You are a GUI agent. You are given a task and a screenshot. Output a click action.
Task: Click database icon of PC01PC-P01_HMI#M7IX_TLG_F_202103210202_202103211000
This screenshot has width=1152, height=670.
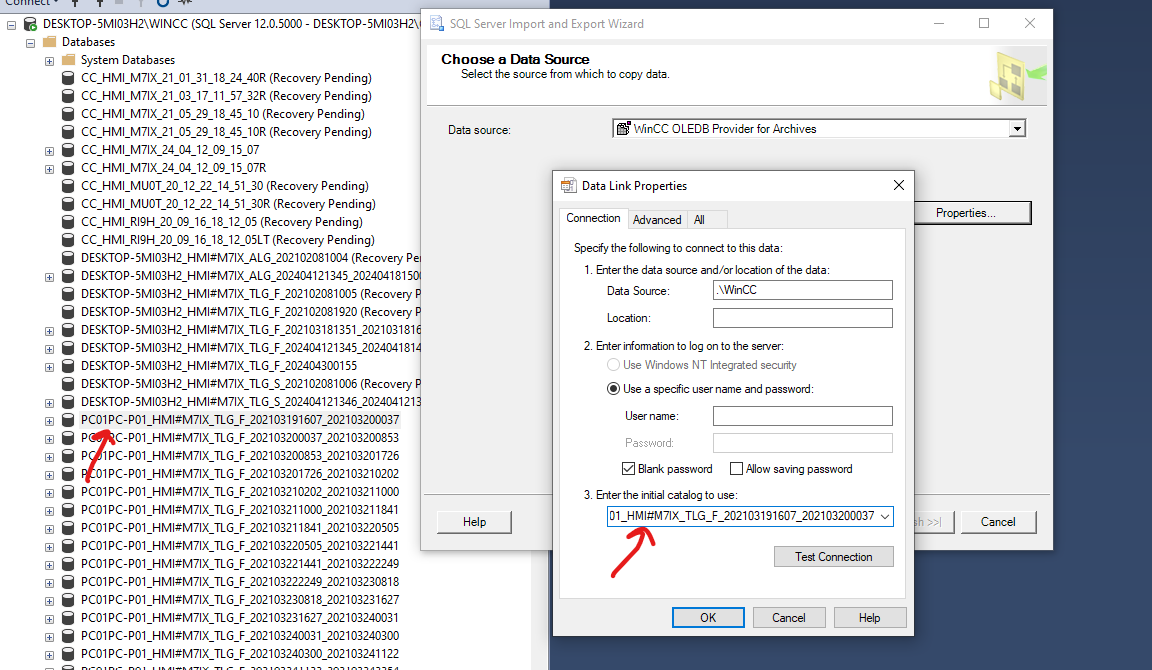click(x=68, y=491)
